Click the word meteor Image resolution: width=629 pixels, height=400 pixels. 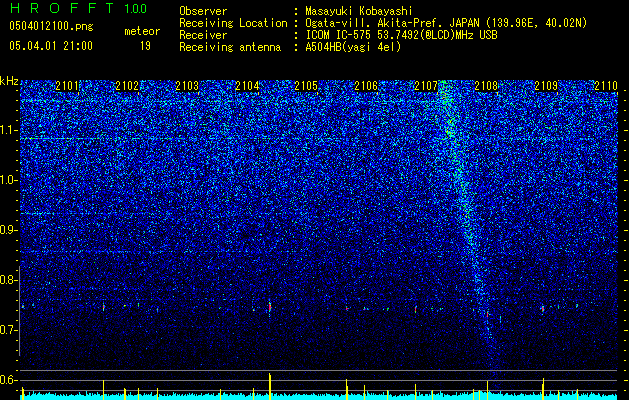142,31
